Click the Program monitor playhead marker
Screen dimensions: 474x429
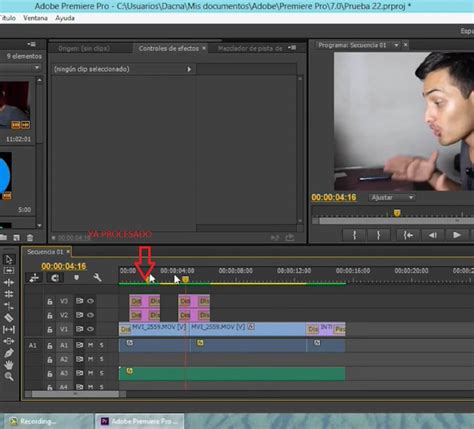tap(397, 213)
